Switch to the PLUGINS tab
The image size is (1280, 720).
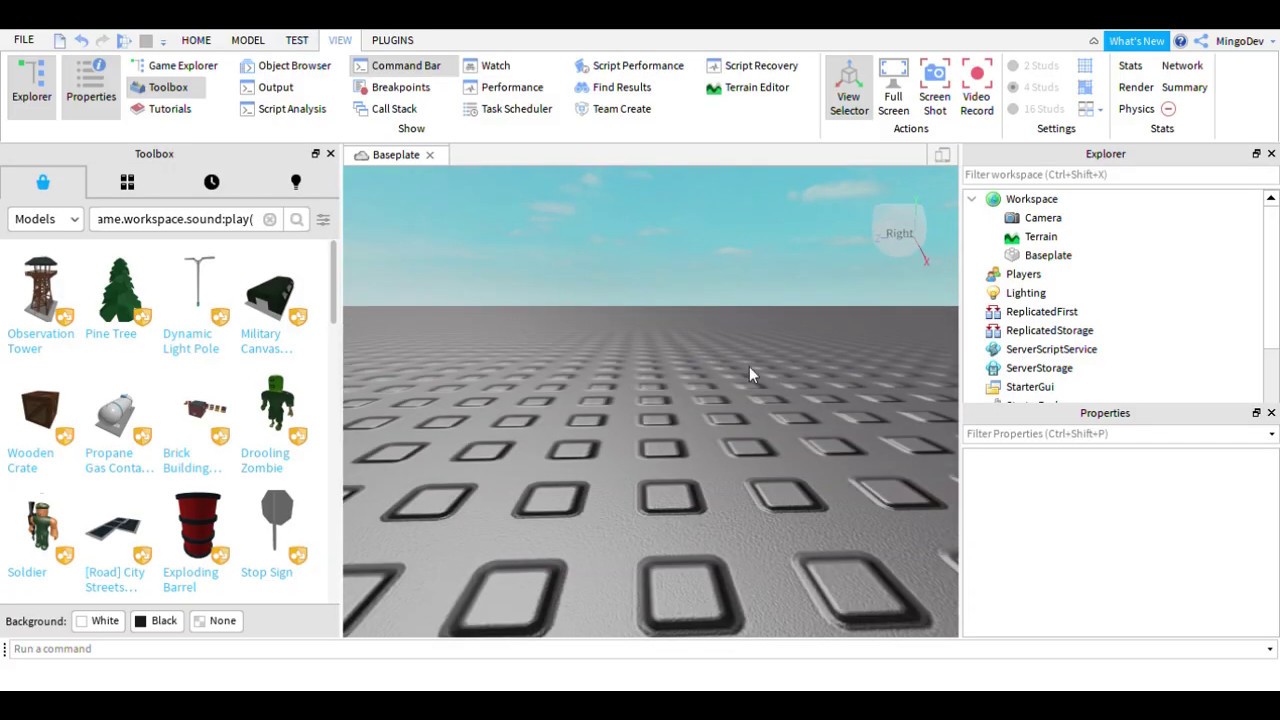point(392,40)
